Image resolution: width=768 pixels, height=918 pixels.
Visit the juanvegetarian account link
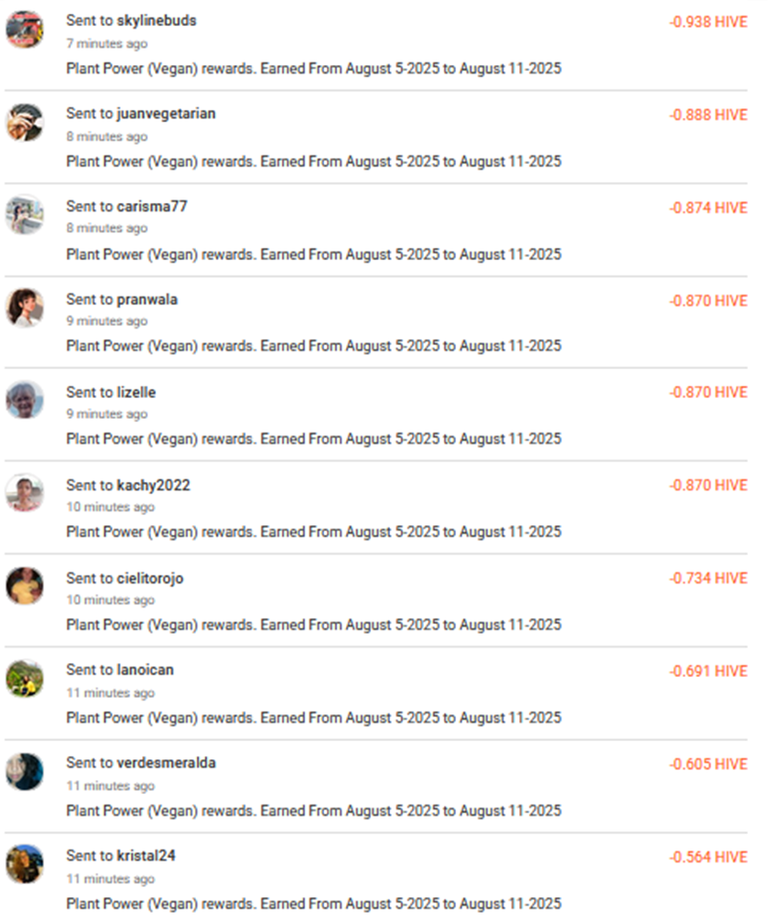[x=166, y=114]
